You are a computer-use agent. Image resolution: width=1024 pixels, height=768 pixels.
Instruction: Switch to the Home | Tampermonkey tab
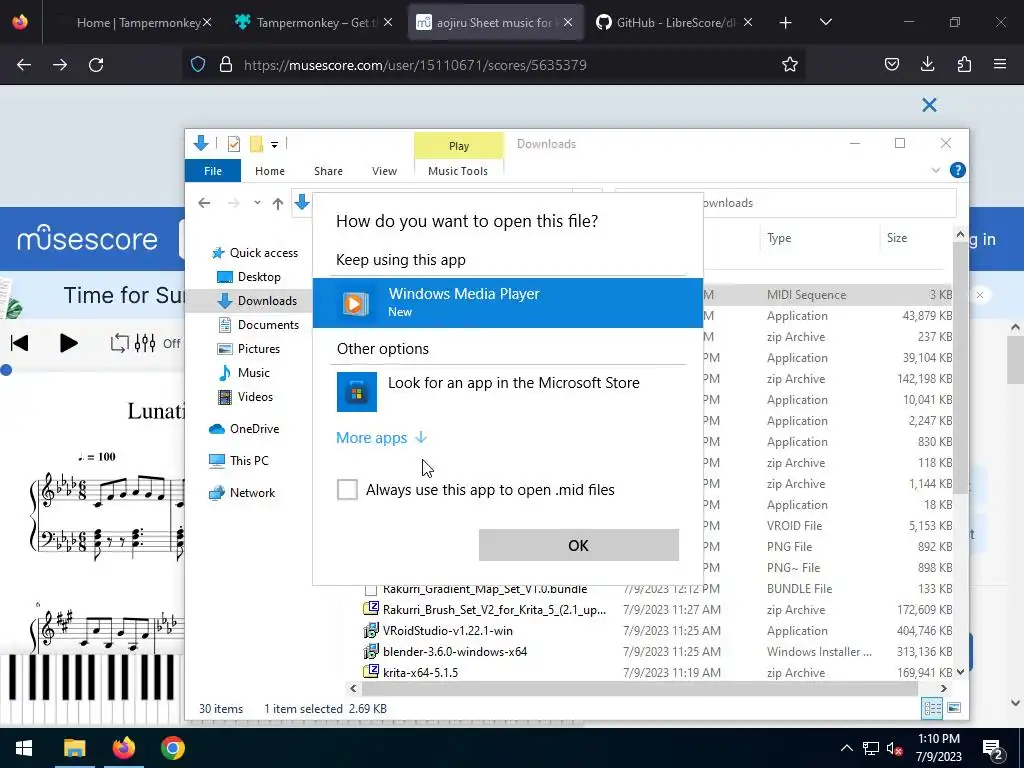(136, 23)
